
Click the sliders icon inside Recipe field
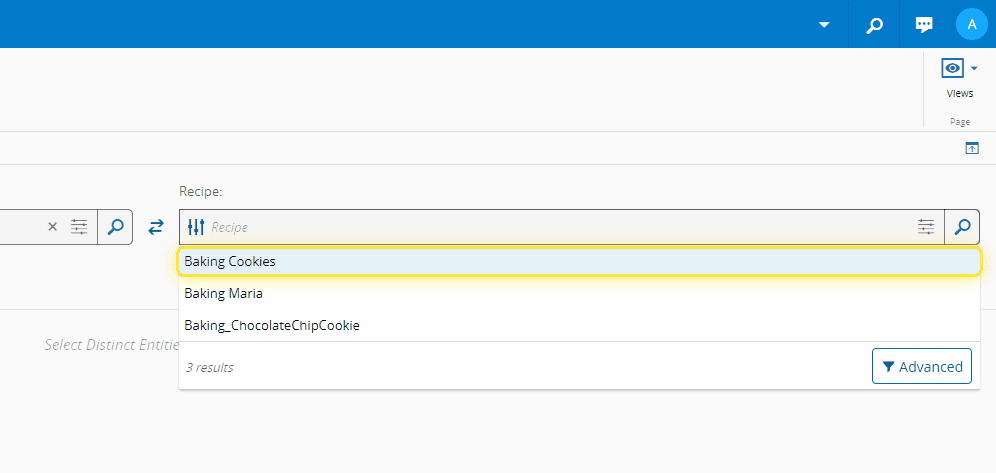tap(196, 227)
